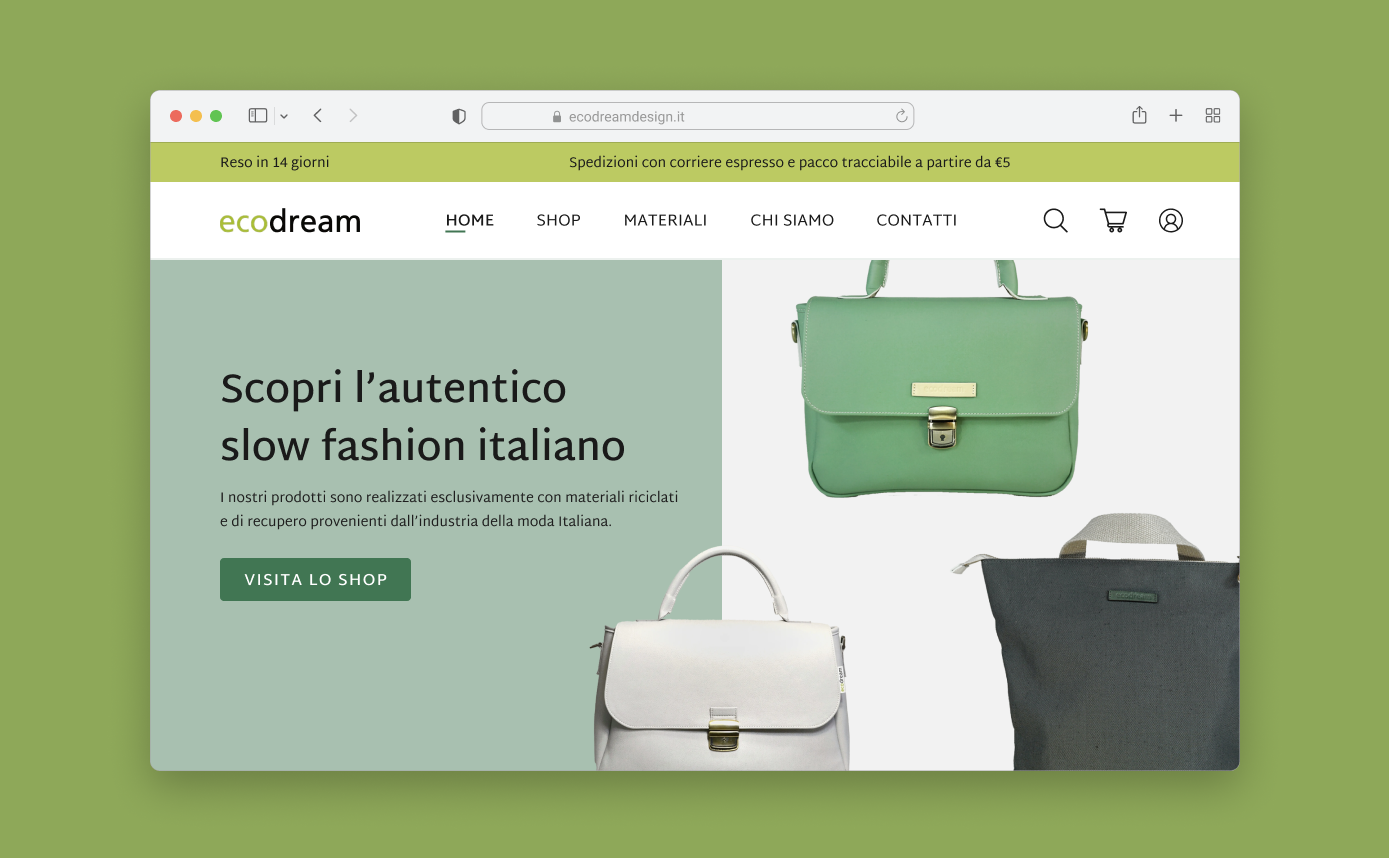
Task: Show the tab overview grid icon
Action: point(1213,116)
